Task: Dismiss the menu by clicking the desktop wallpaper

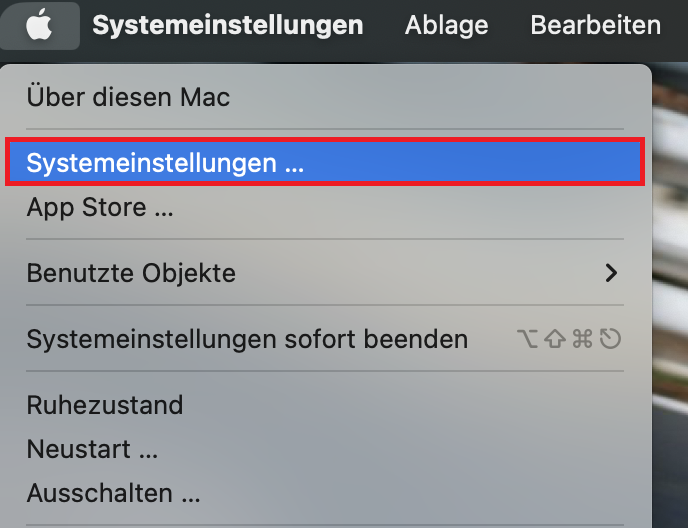Action: (x=670, y=300)
